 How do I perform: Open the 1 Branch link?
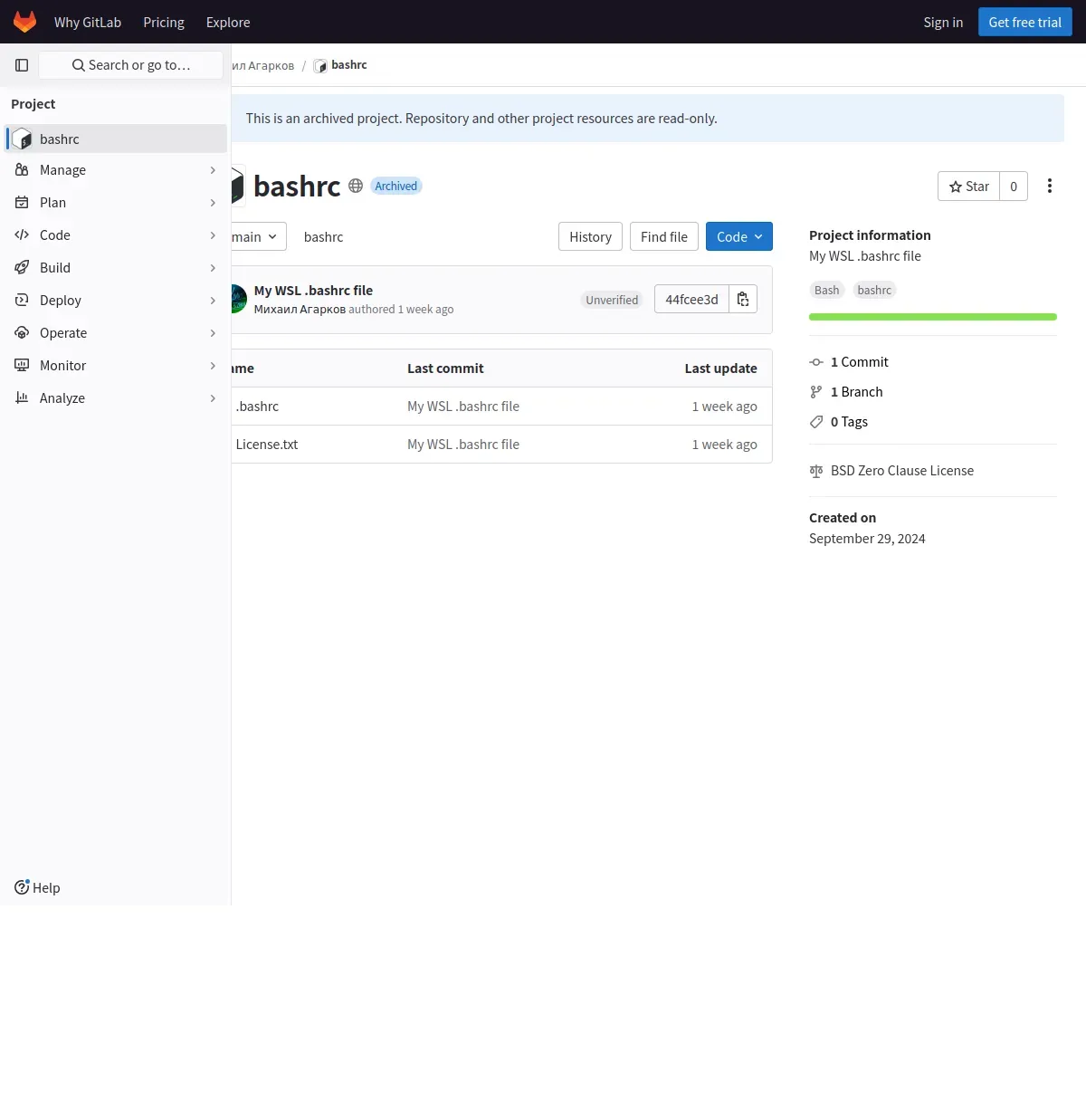(856, 392)
